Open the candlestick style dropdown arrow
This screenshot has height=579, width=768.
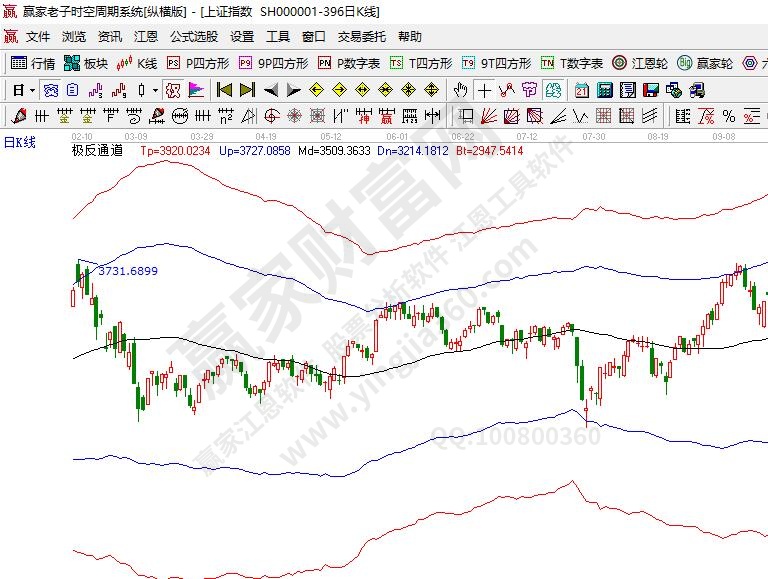(154, 90)
